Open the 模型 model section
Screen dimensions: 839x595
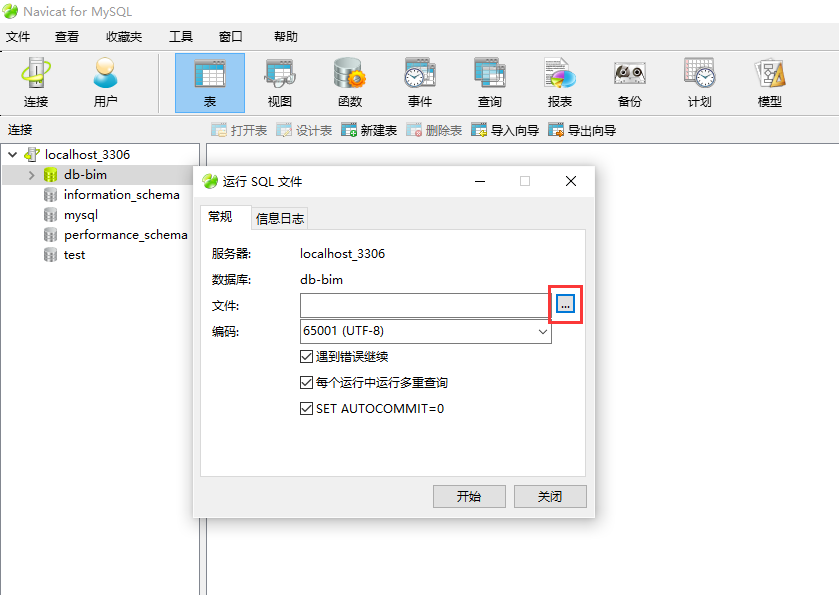(x=769, y=83)
